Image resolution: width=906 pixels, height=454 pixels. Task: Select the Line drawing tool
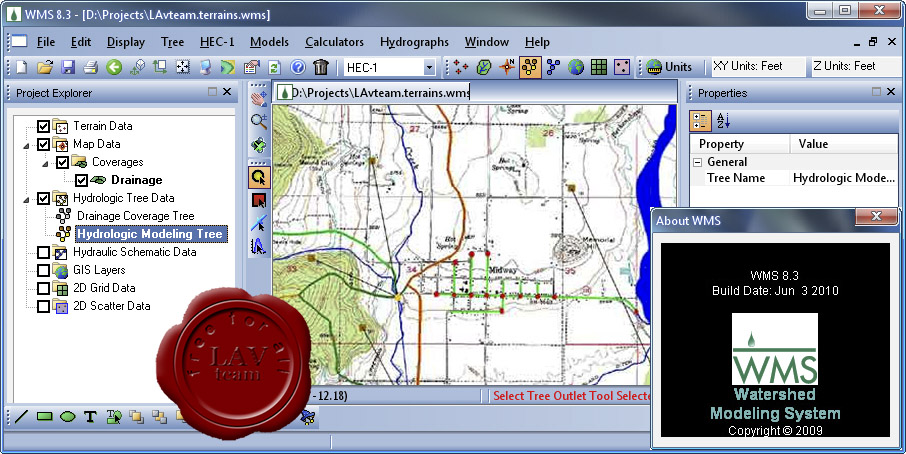point(21,416)
